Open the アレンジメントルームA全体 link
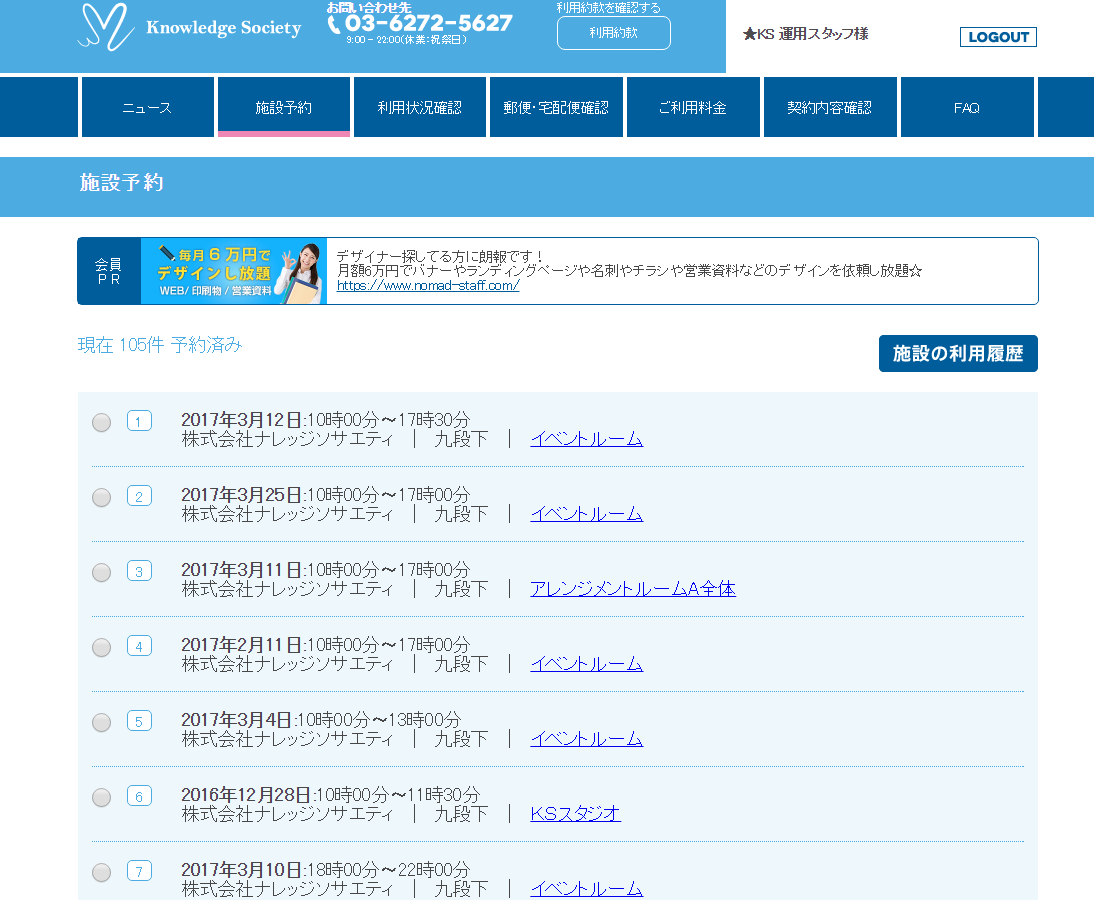1094x900 pixels. (633, 589)
